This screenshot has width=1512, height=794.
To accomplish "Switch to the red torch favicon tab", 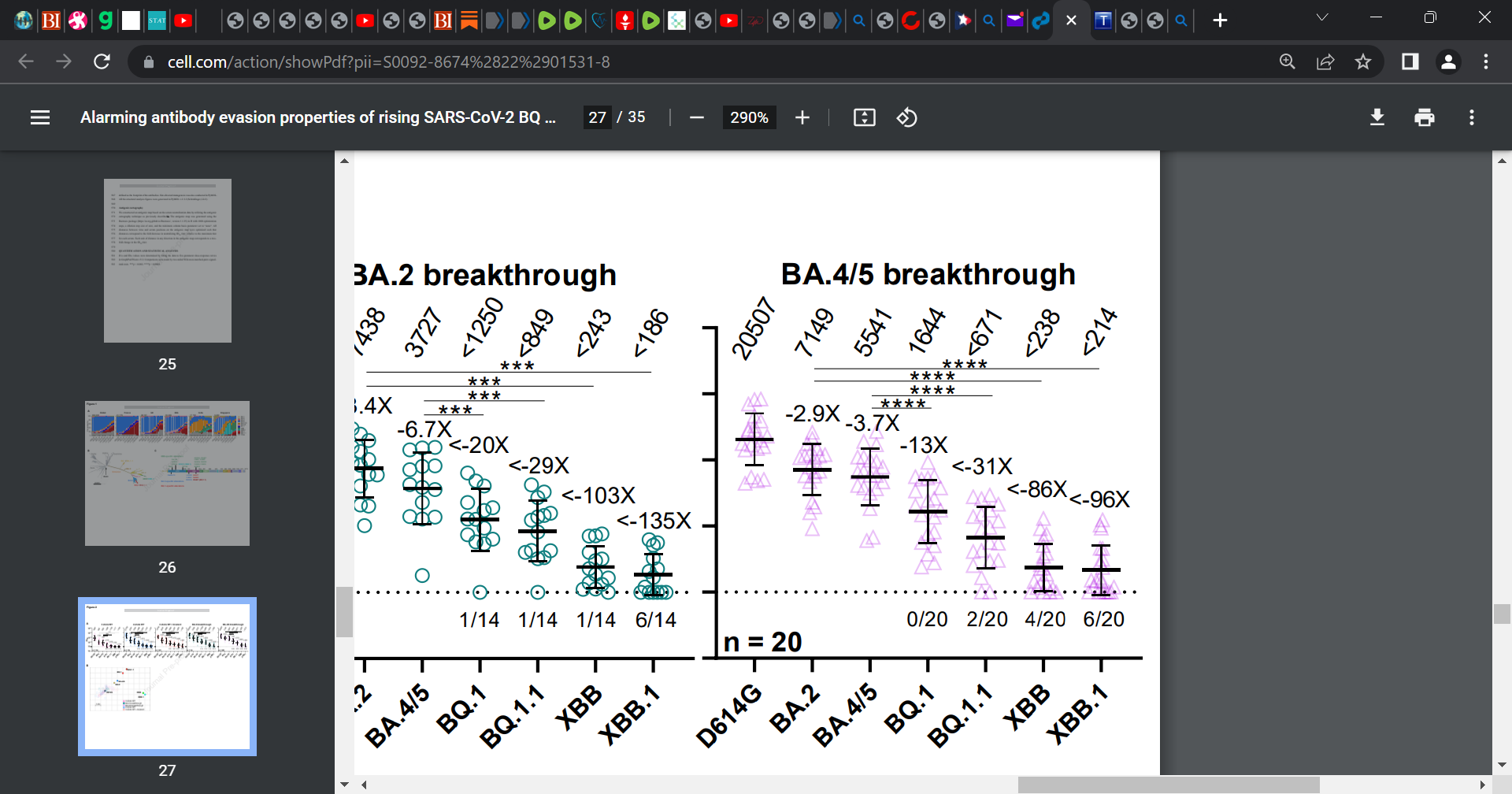I will click(625, 20).
